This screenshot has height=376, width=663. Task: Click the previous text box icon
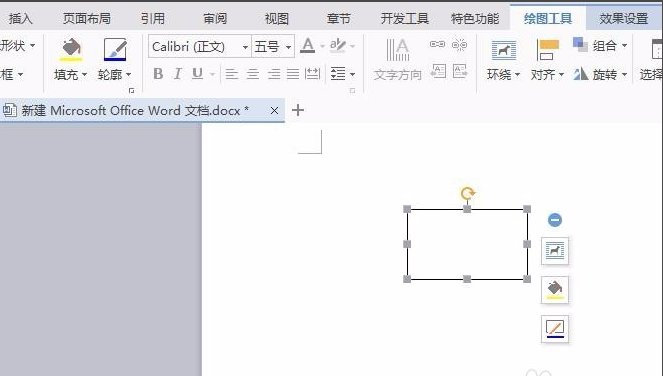tap(438, 71)
